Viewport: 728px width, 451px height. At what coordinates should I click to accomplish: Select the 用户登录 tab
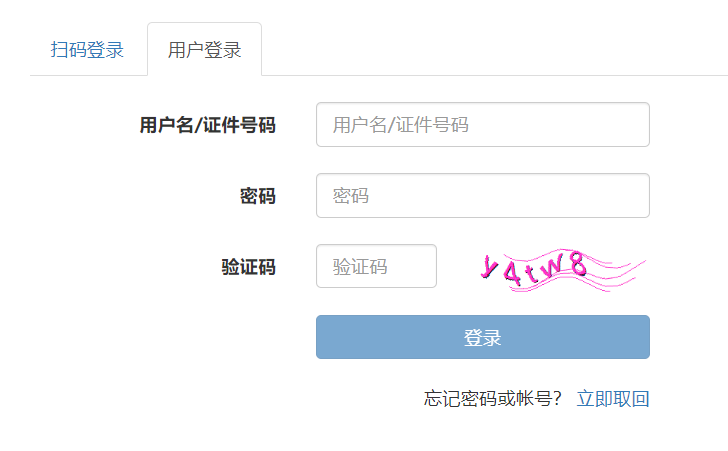[204, 50]
